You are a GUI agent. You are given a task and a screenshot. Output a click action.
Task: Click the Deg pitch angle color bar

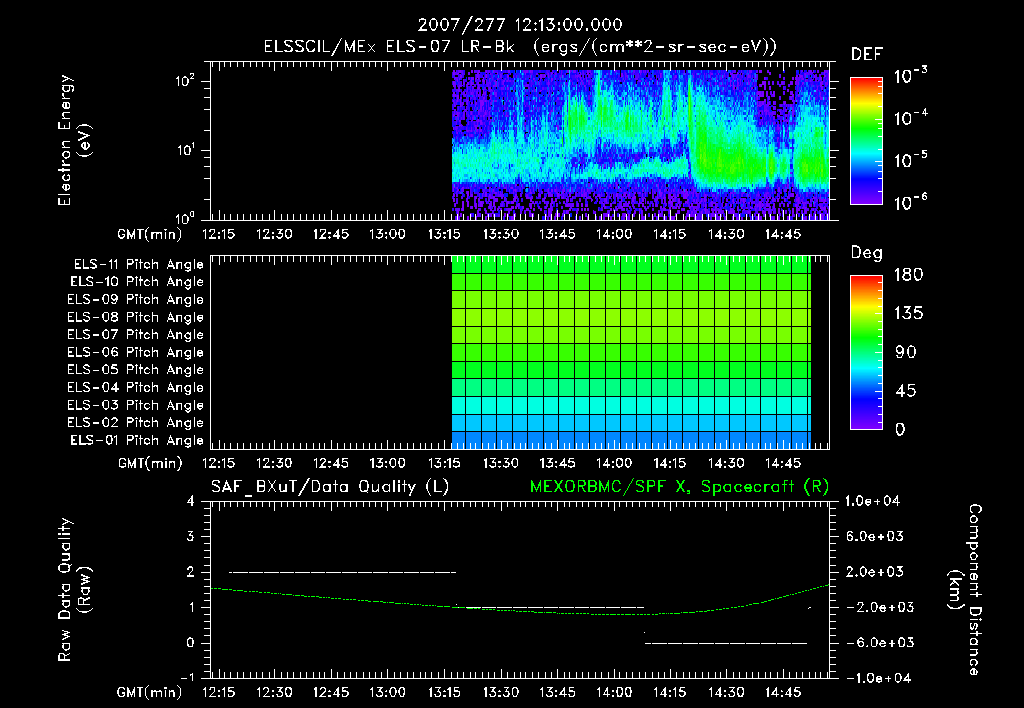[866, 353]
